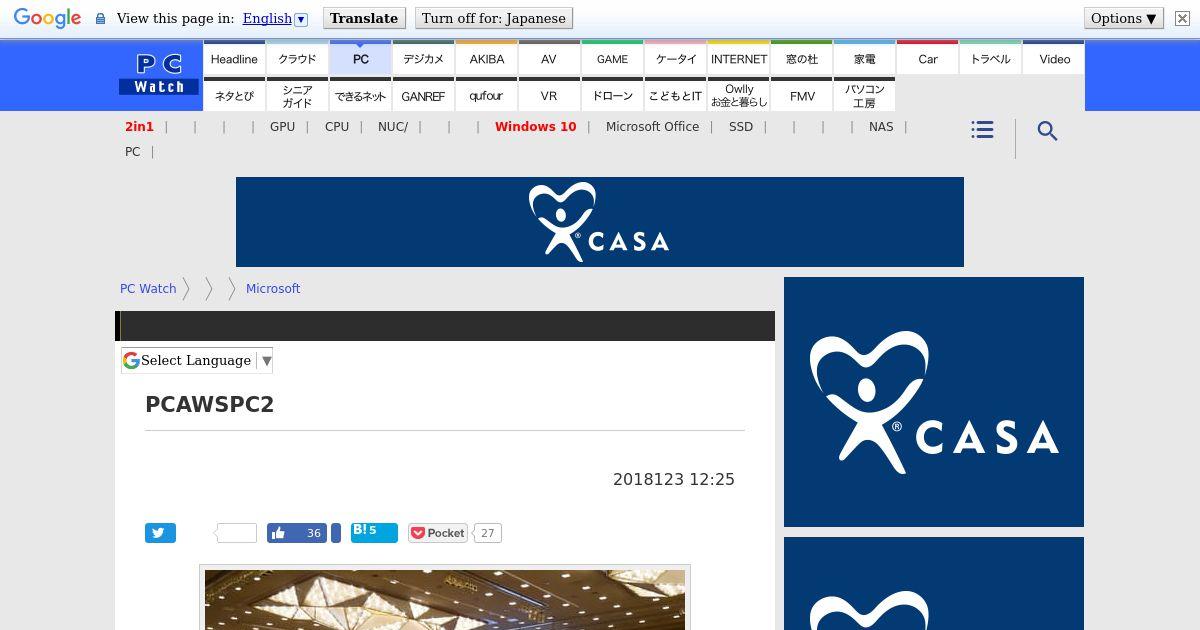Open the トラベル tab
Viewport: 1200px width, 630px height.
coord(990,59)
